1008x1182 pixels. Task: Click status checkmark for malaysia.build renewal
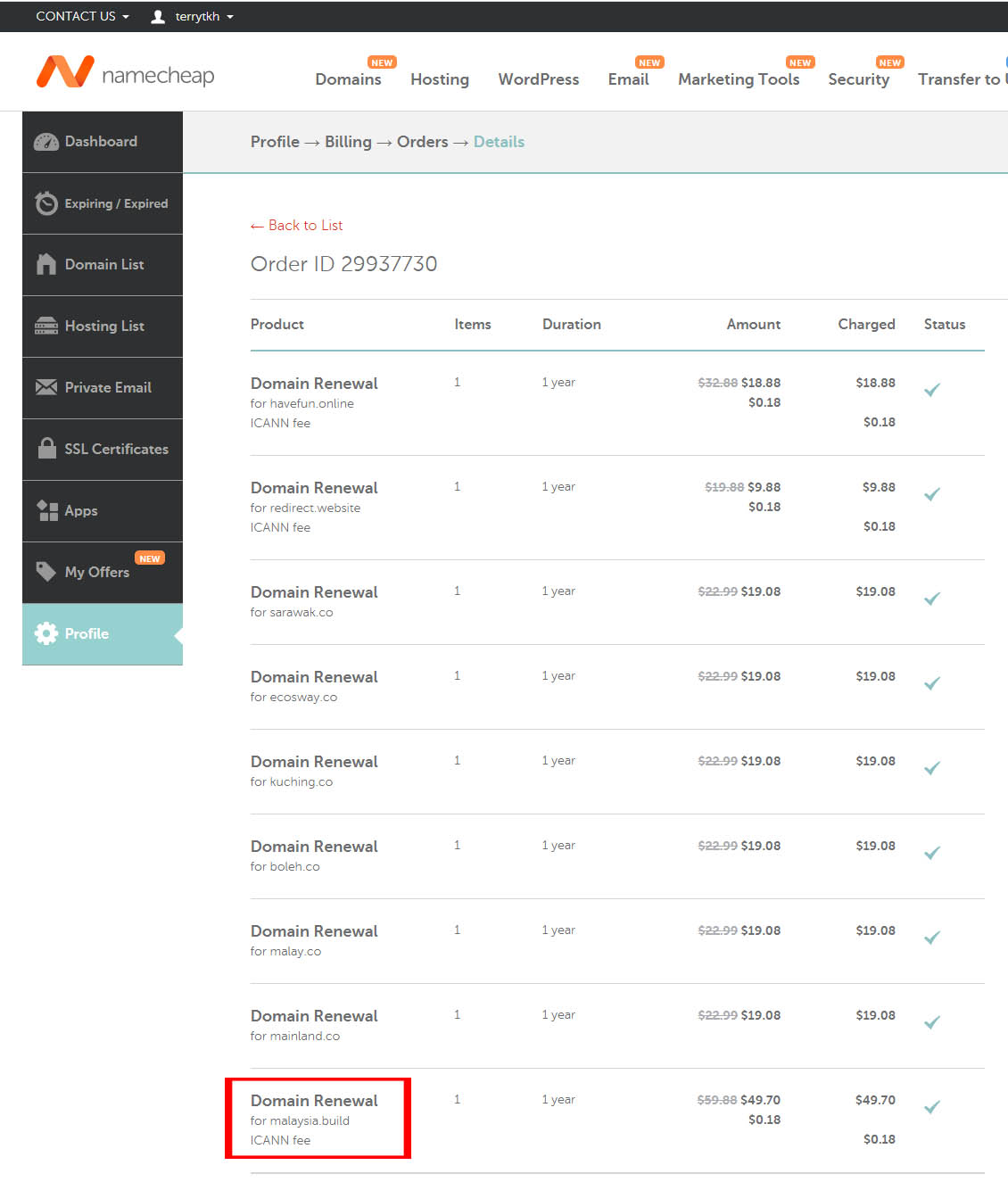pos(932,1107)
